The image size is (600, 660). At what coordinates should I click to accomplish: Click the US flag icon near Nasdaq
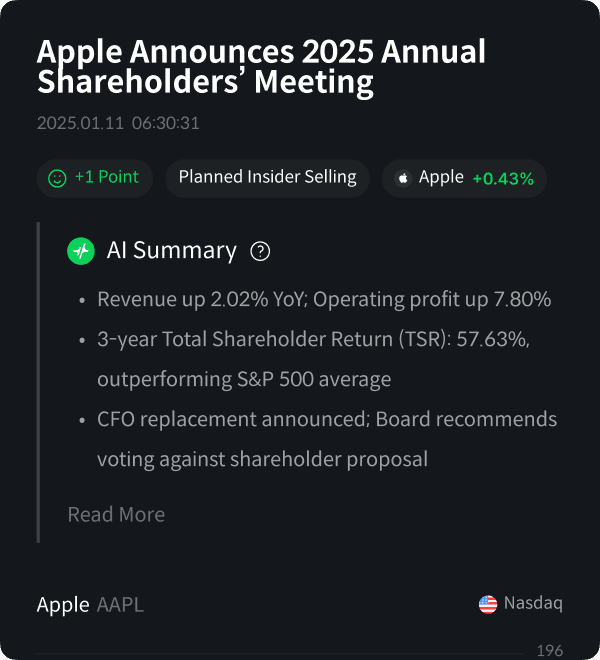[x=488, y=604]
